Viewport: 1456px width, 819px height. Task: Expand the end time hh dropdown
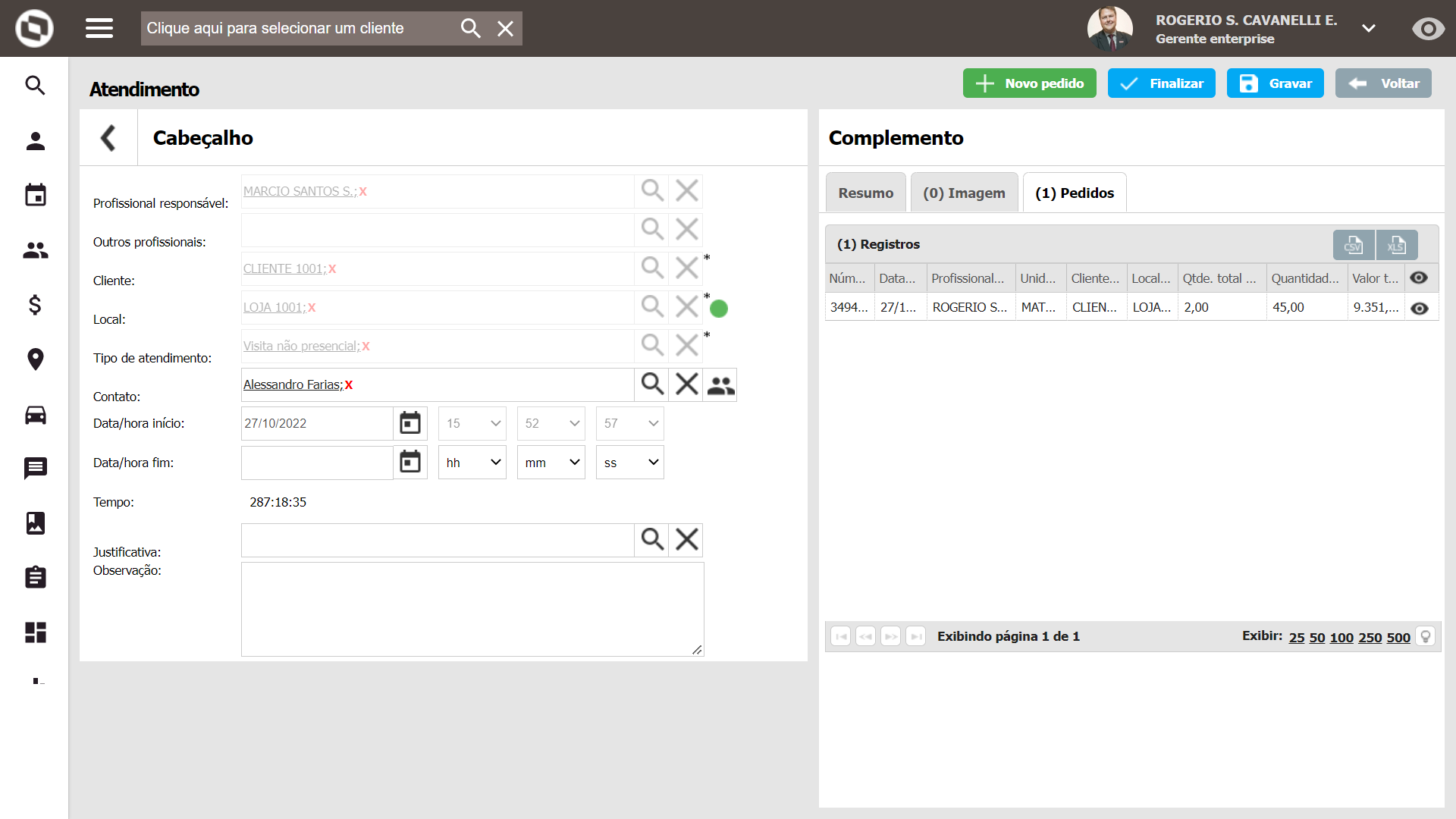(x=472, y=463)
